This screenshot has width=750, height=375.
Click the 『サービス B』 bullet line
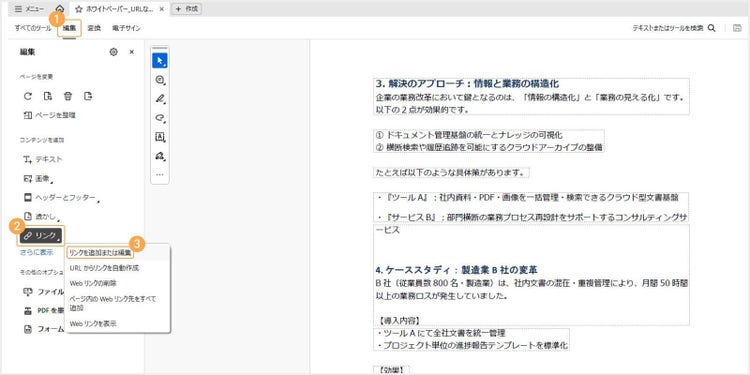pos(531,217)
